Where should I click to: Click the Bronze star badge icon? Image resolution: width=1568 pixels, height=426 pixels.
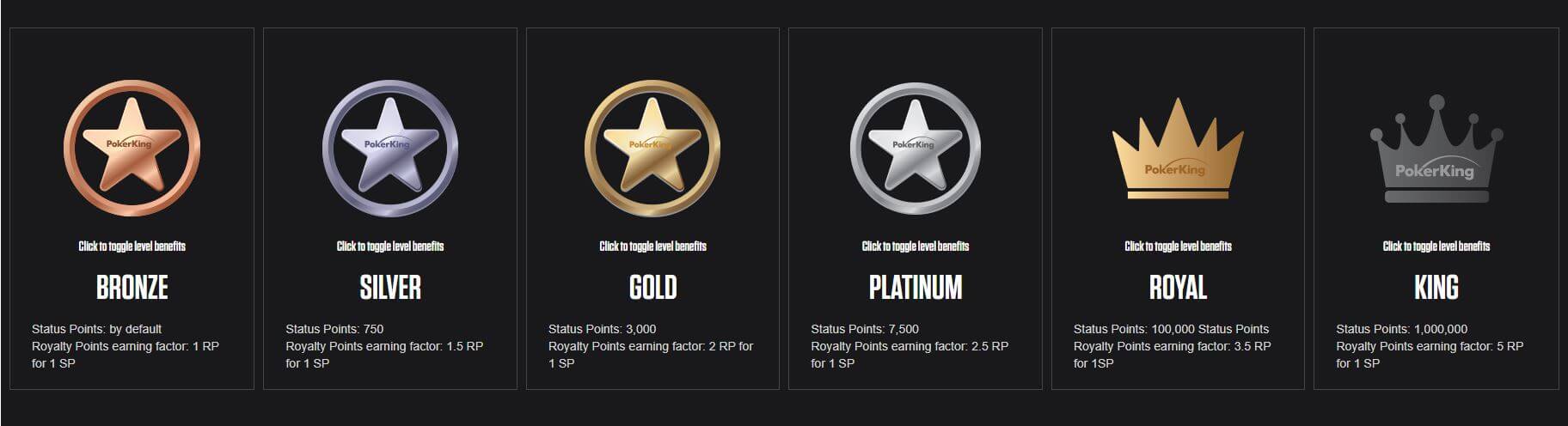tap(132, 148)
